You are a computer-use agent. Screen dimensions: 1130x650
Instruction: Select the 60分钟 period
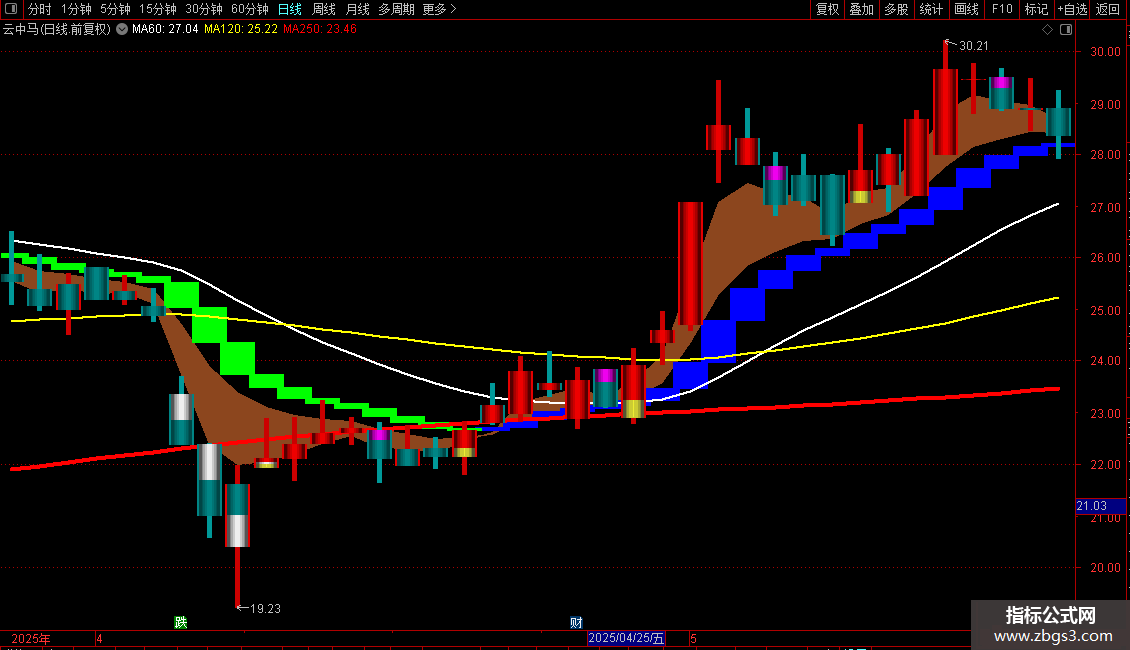pyautogui.click(x=250, y=9)
